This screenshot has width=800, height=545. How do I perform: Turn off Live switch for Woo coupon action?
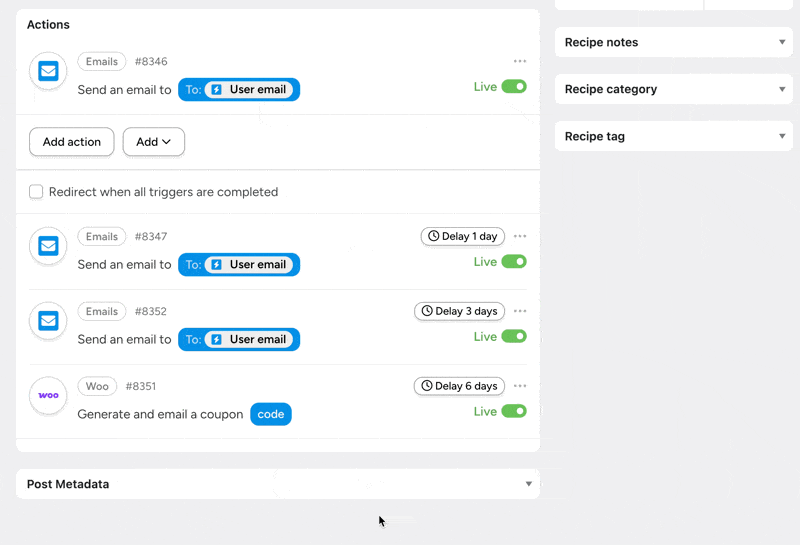tap(514, 411)
